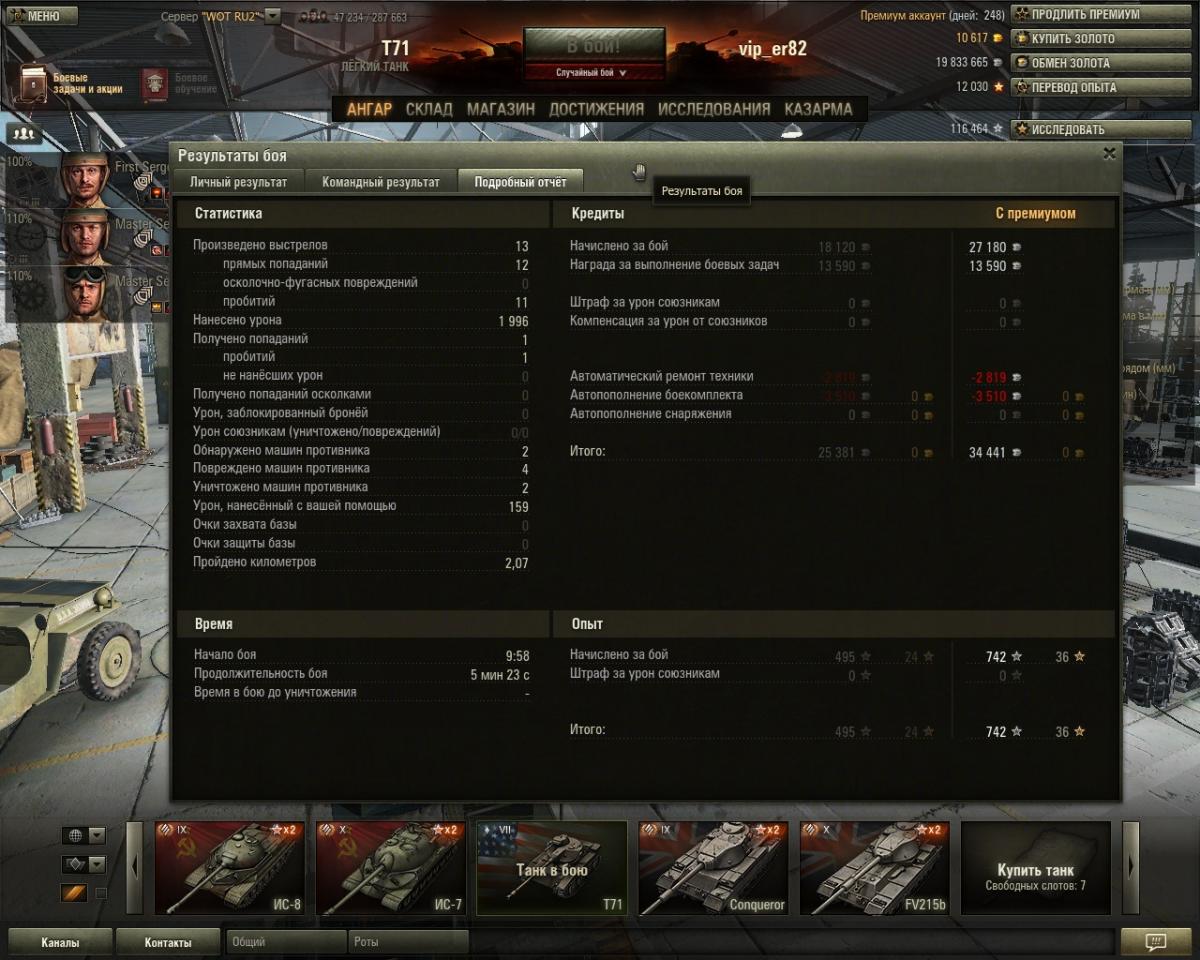Open Боевые задачи и акции icon
This screenshot has width=1200, height=960.
pyautogui.click(x=34, y=84)
